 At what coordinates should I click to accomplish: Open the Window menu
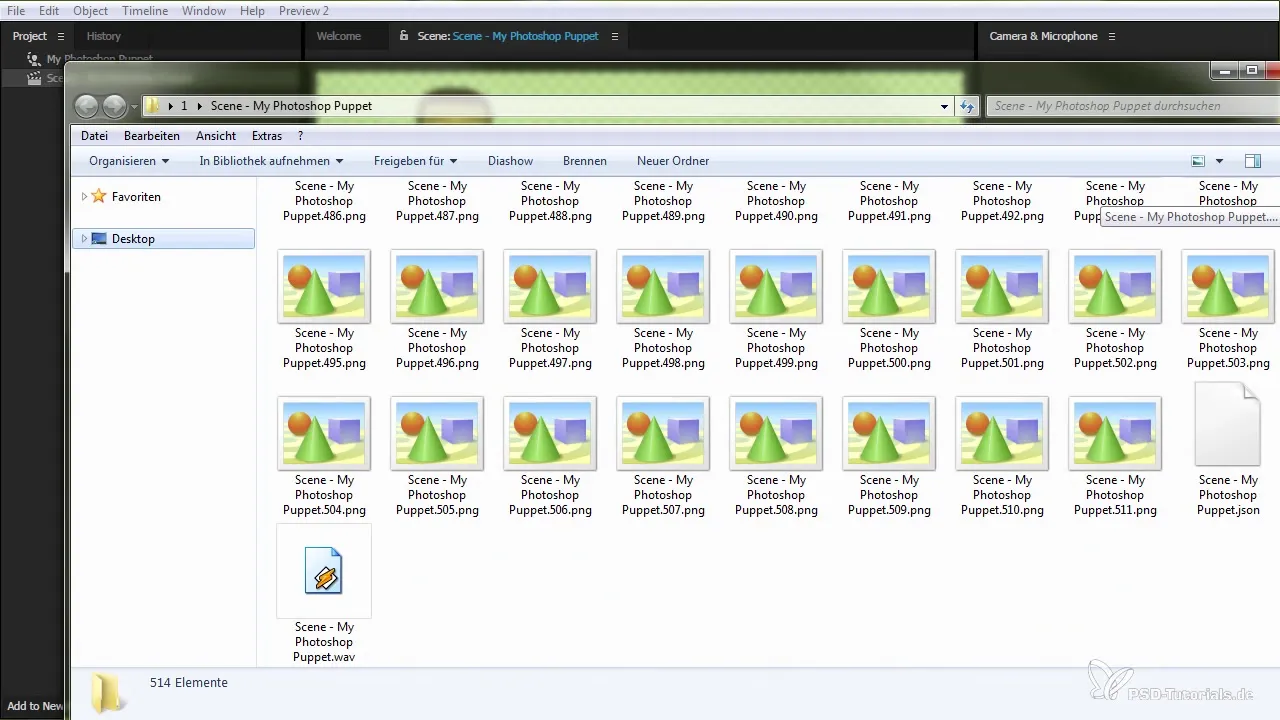pos(203,10)
